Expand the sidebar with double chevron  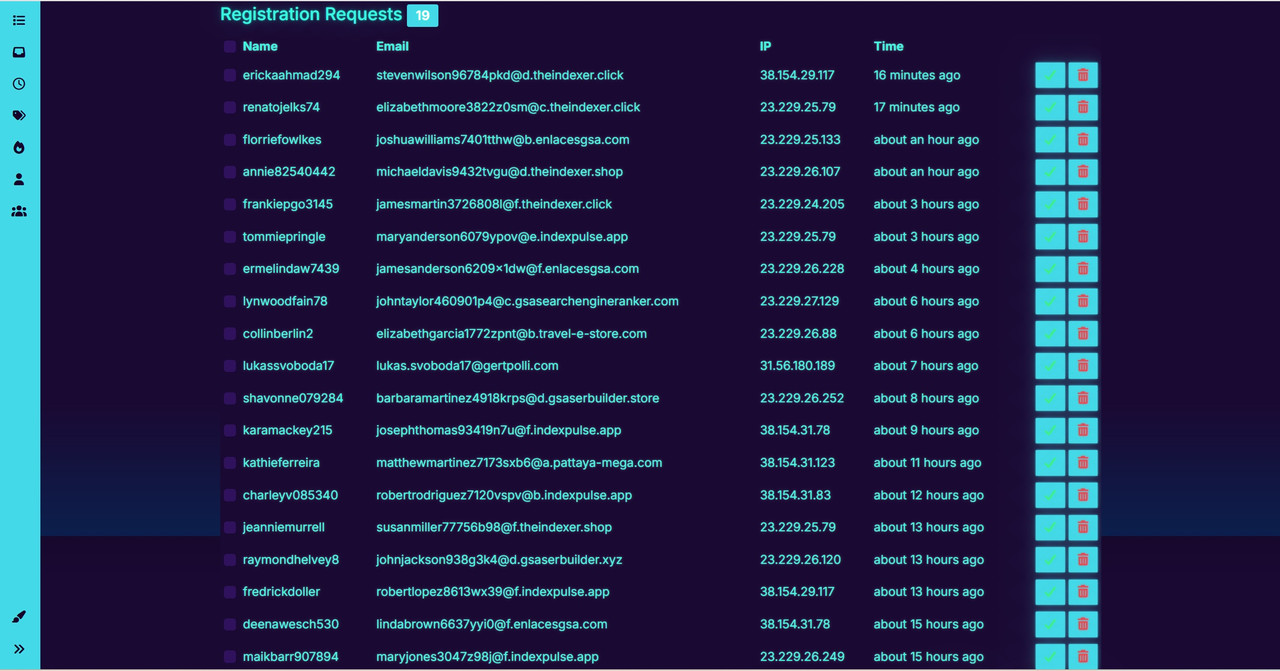19,649
